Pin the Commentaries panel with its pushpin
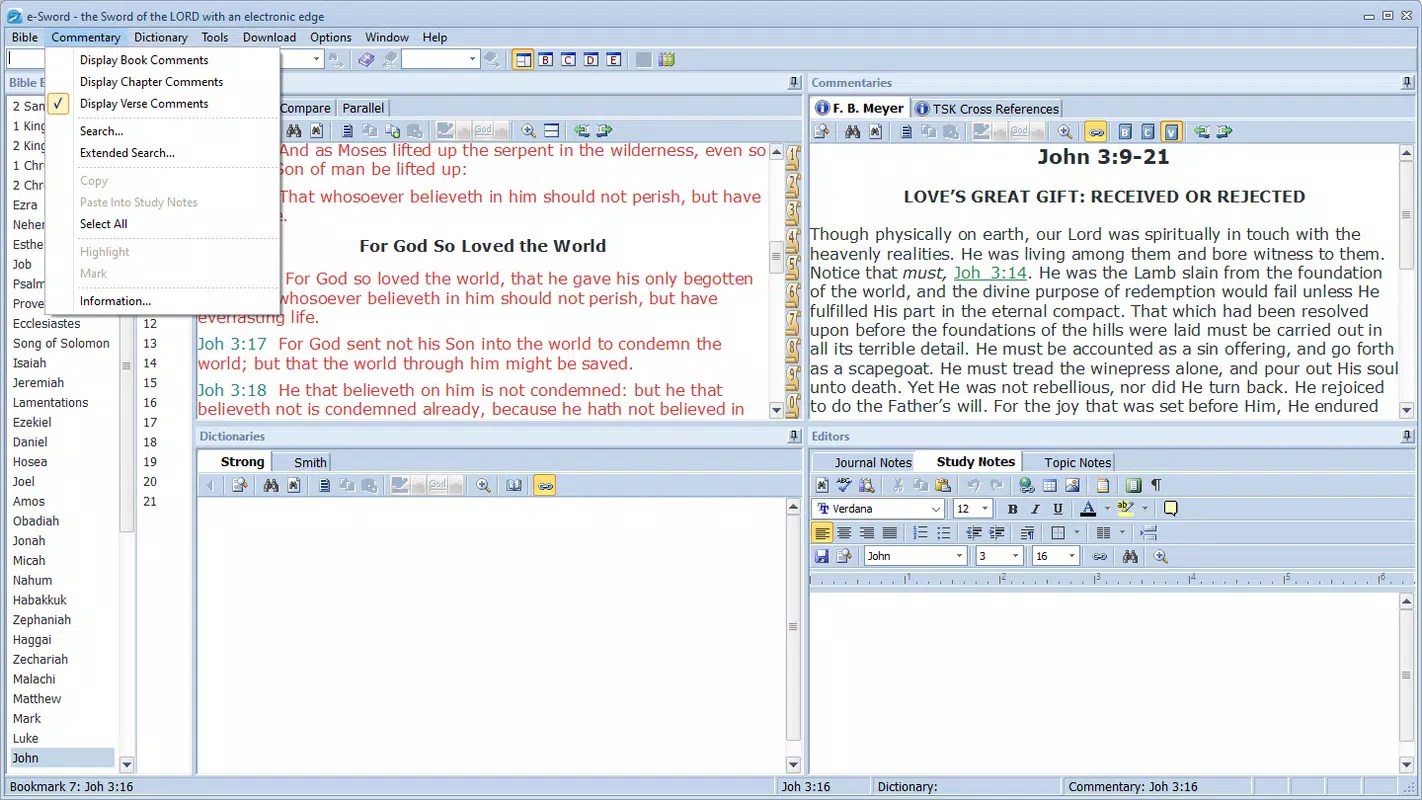This screenshot has width=1422, height=800. pos(1408,83)
